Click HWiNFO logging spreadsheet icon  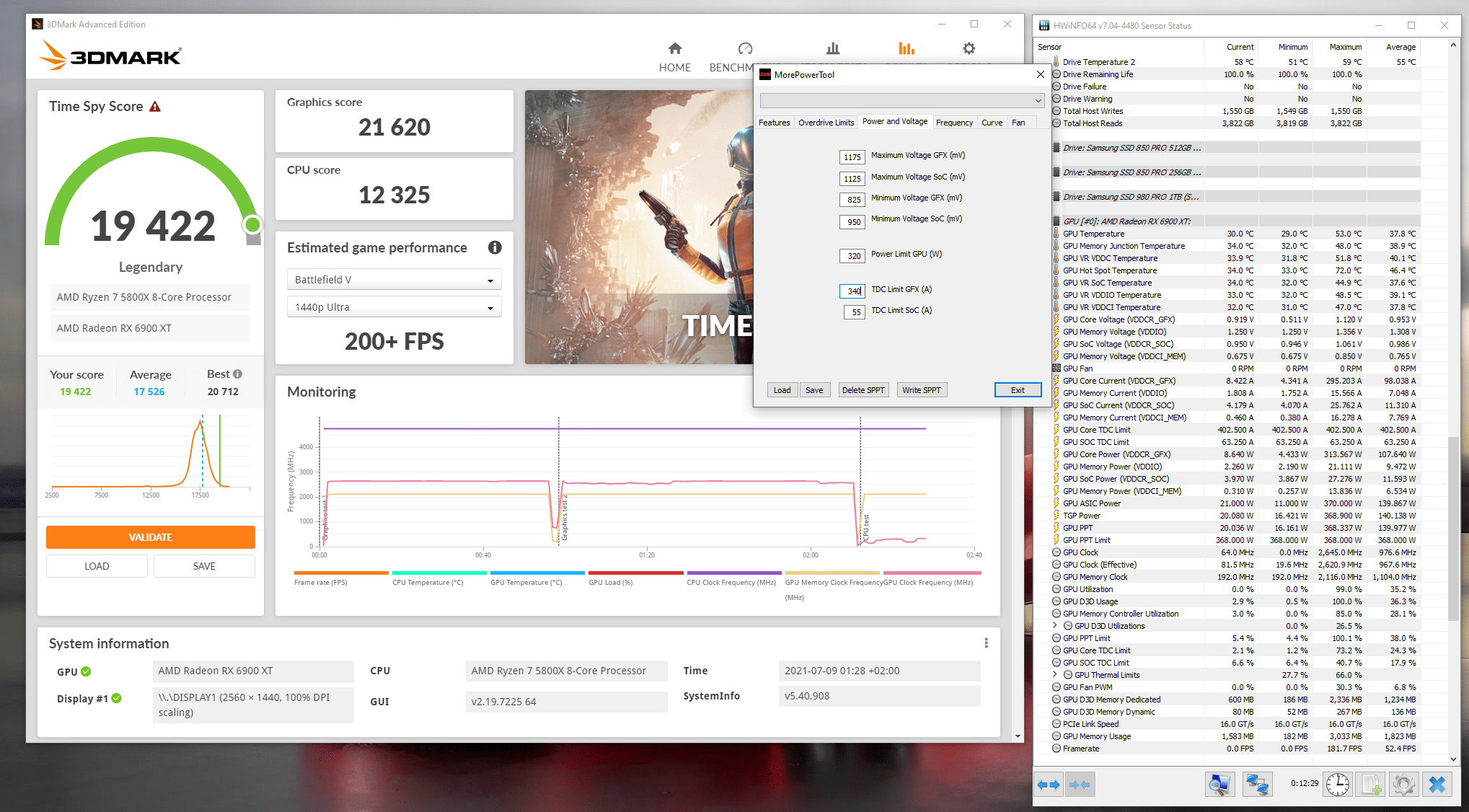pyautogui.click(x=1371, y=785)
